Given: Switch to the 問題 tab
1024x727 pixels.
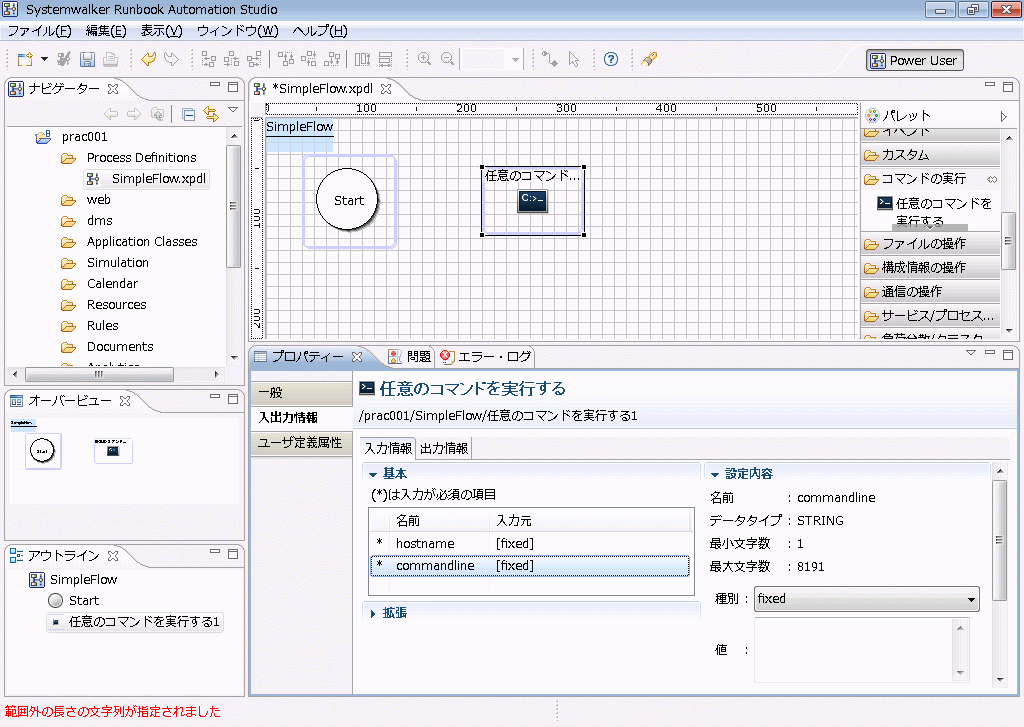Looking at the screenshot, I should click(410, 357).
